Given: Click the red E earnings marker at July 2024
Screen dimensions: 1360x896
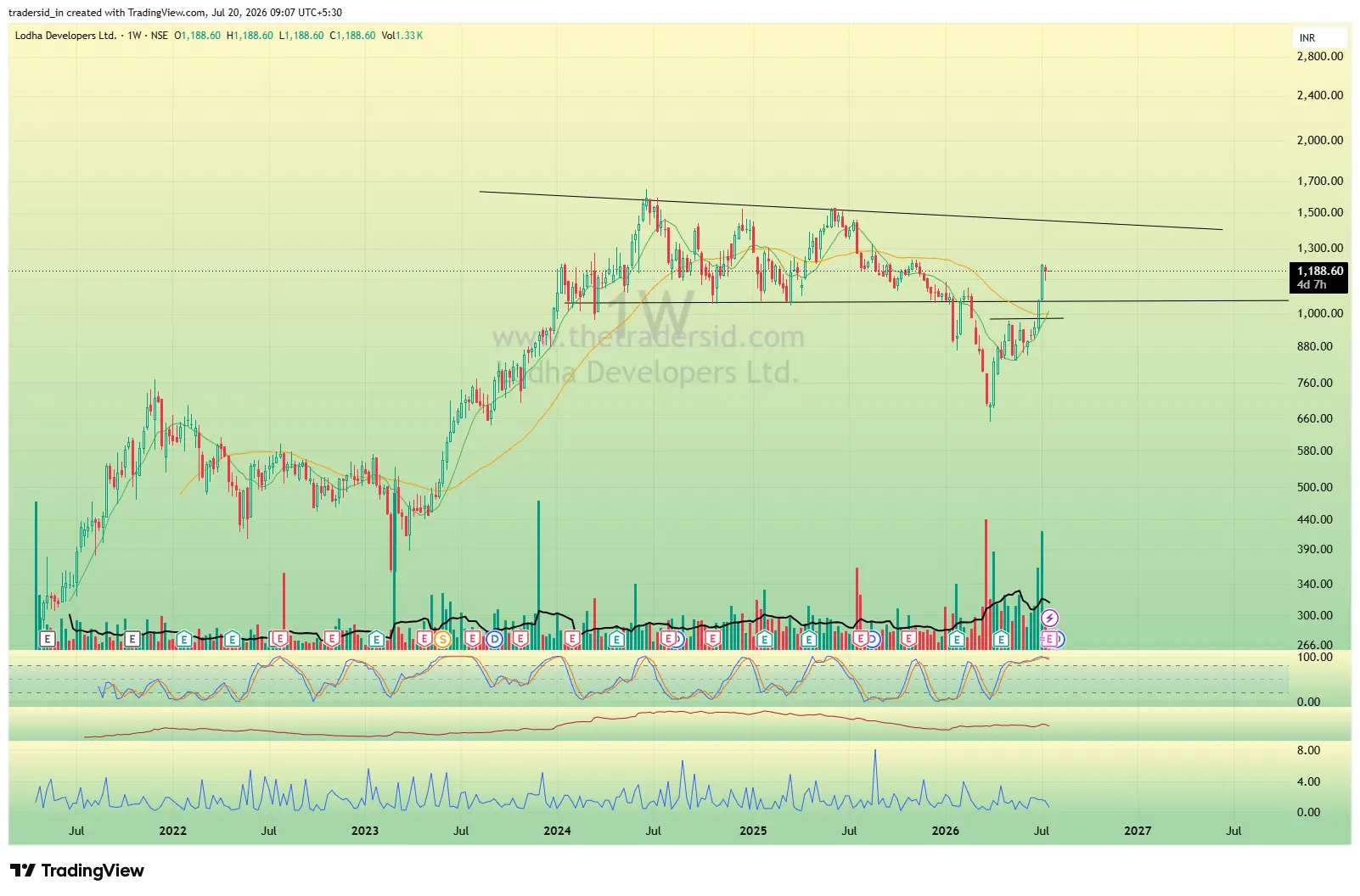Looking at the screenshot, I should [669, 639].
